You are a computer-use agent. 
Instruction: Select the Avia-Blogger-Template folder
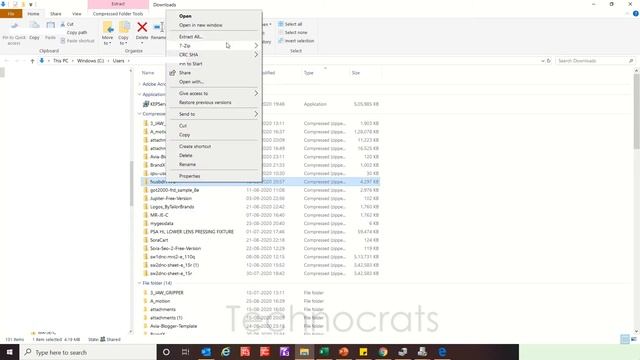click(x=173, y=326)
